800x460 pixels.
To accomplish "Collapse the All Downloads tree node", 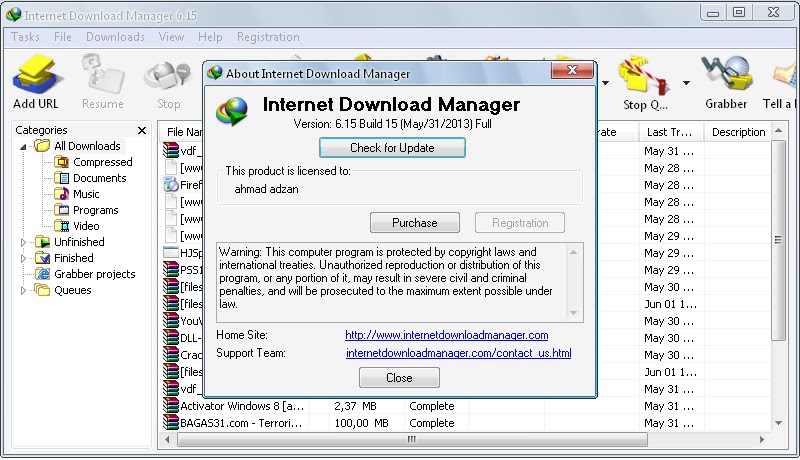I will (23, 147).
